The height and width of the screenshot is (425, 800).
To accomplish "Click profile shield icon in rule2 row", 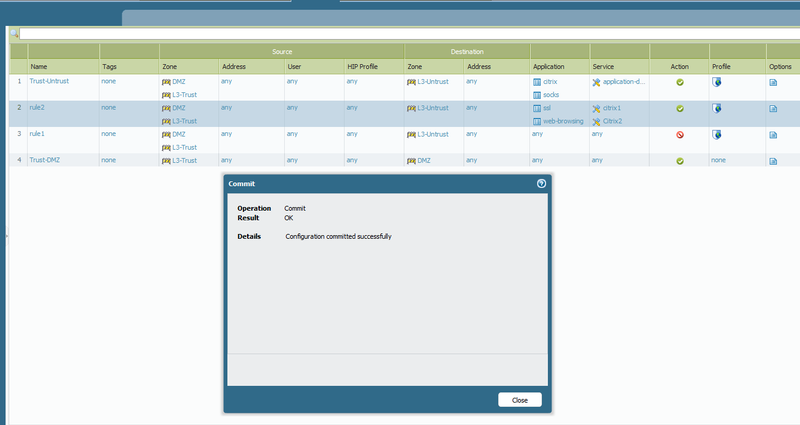I will point(716,108).
